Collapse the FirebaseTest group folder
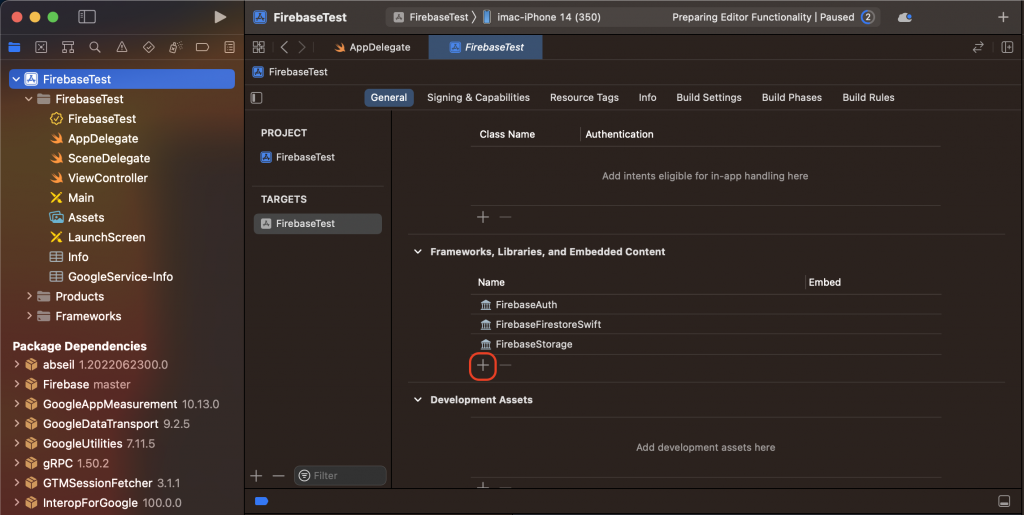 point(29,99)
